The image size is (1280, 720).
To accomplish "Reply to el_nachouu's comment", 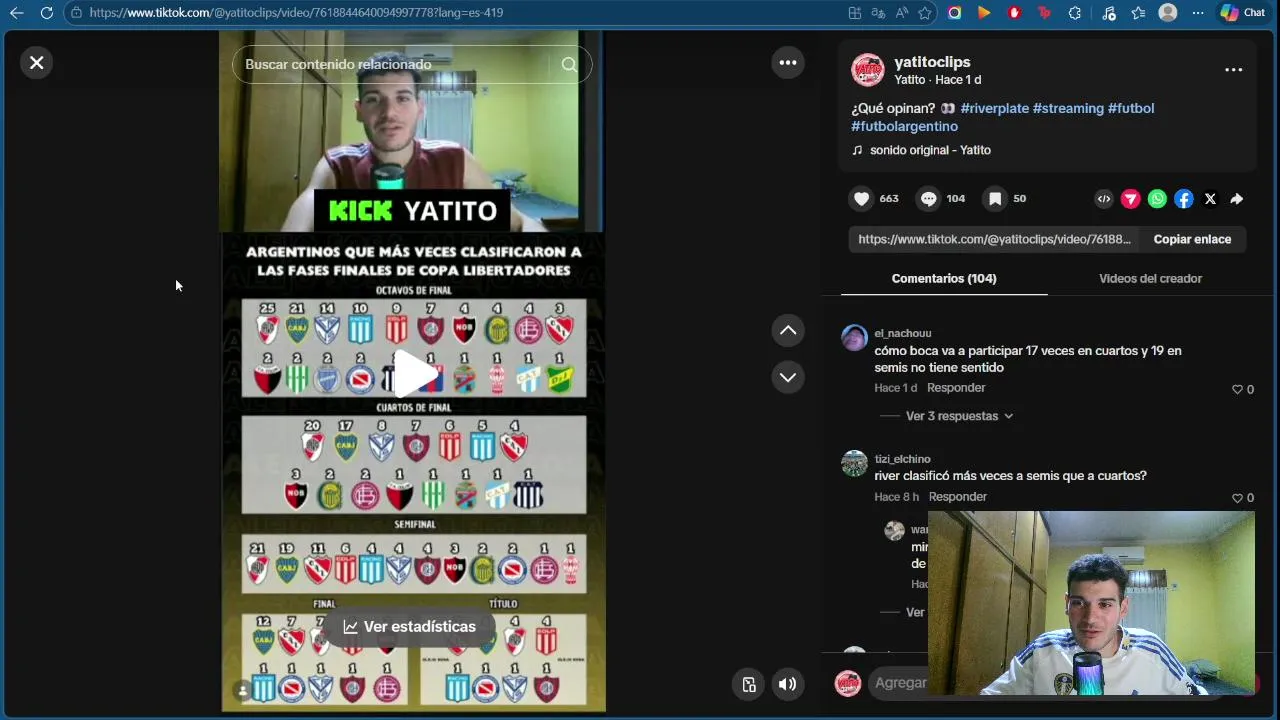I will tap(956, 388).
